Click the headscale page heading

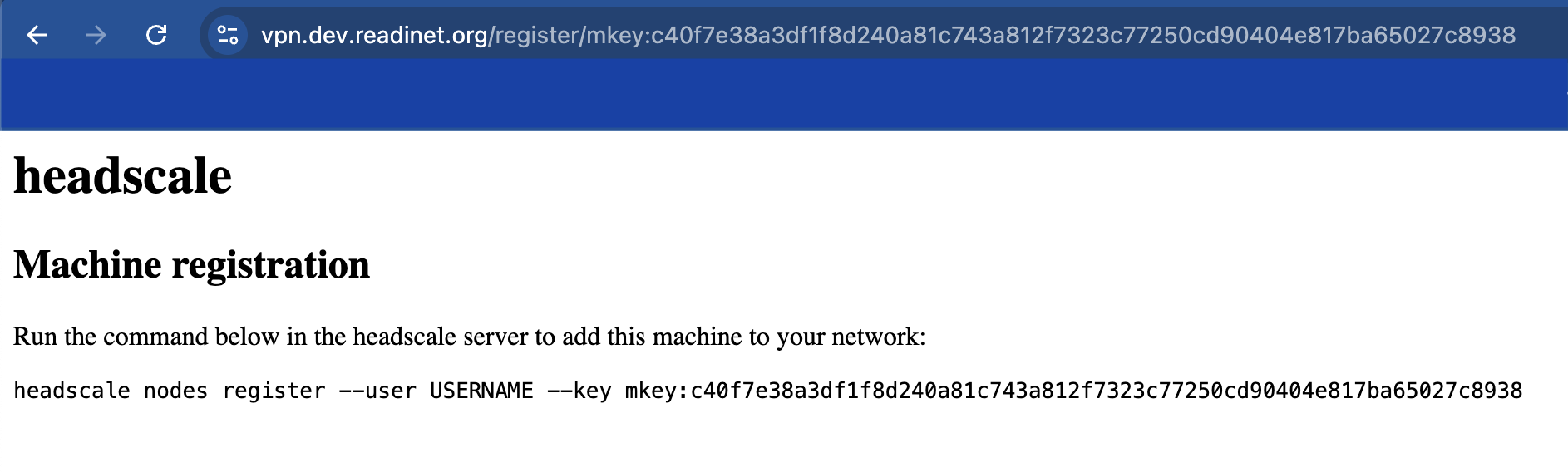(122, 176)
